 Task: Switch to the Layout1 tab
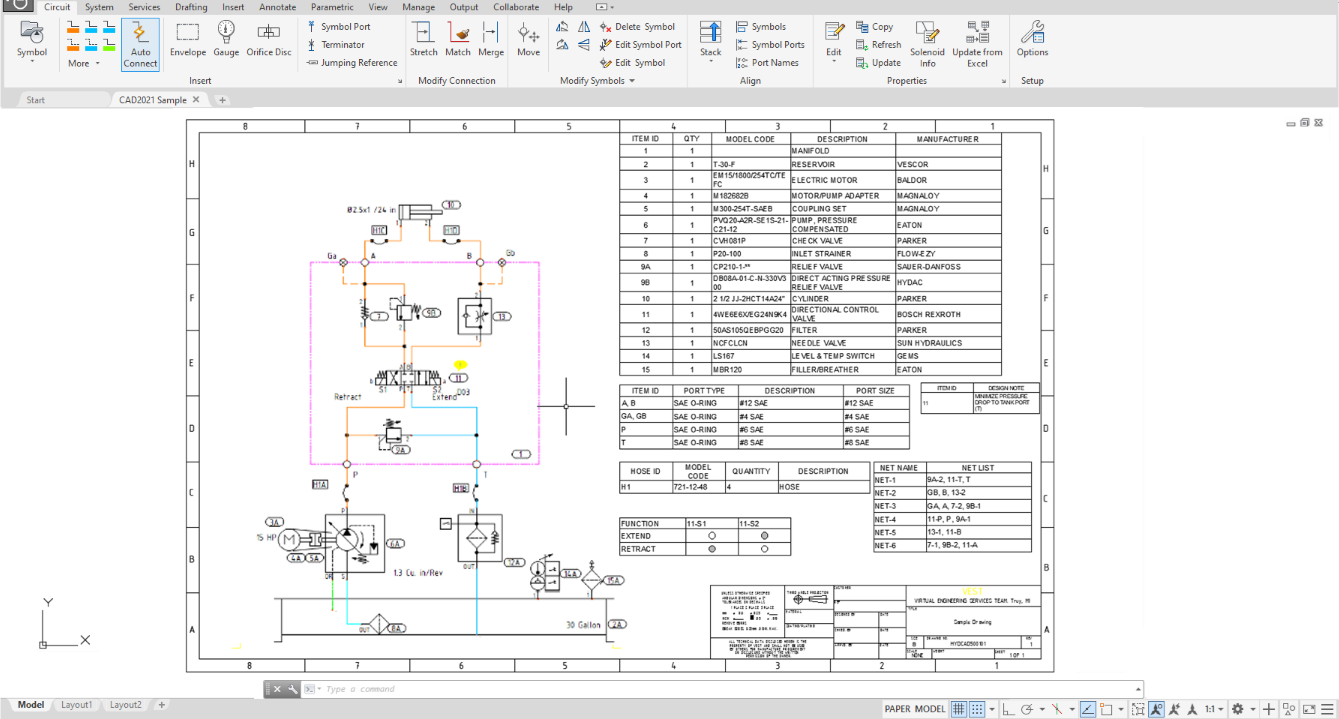tap(76, 705)
